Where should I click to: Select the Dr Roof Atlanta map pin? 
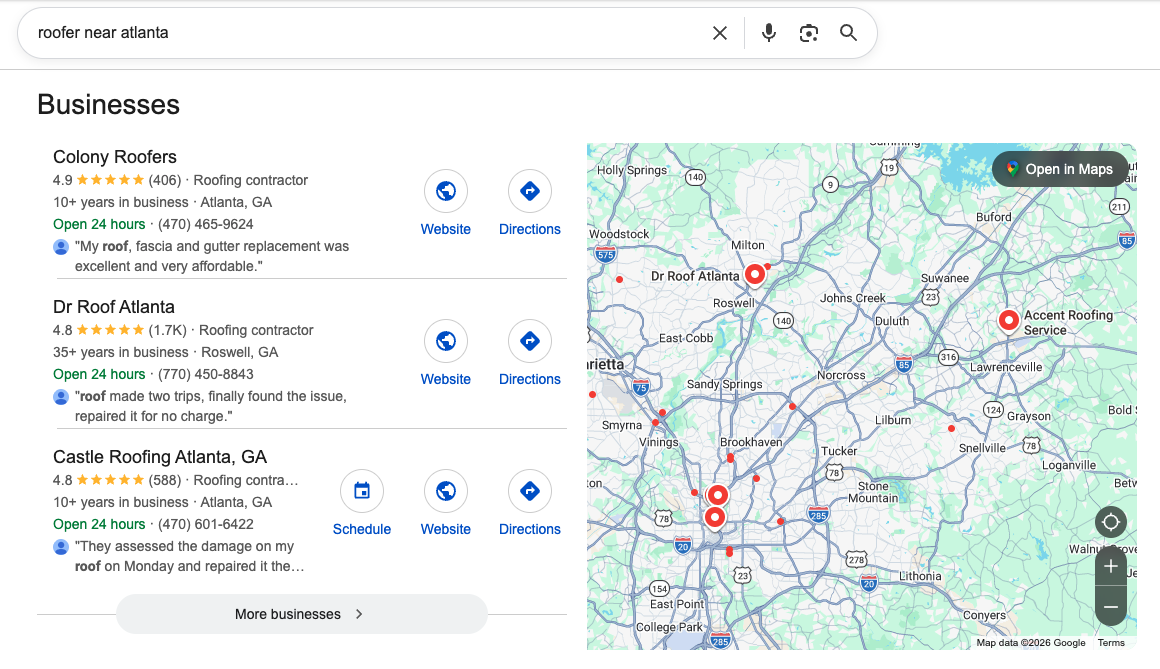[x=755, y=274]
